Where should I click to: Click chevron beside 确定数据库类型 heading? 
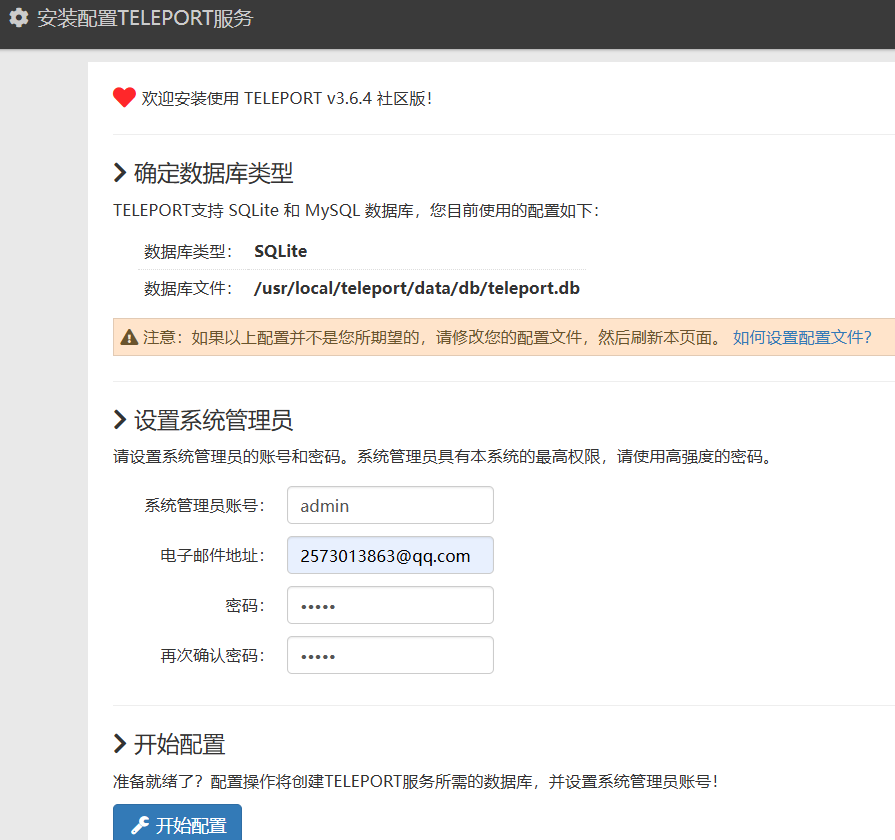pos(120,172)
